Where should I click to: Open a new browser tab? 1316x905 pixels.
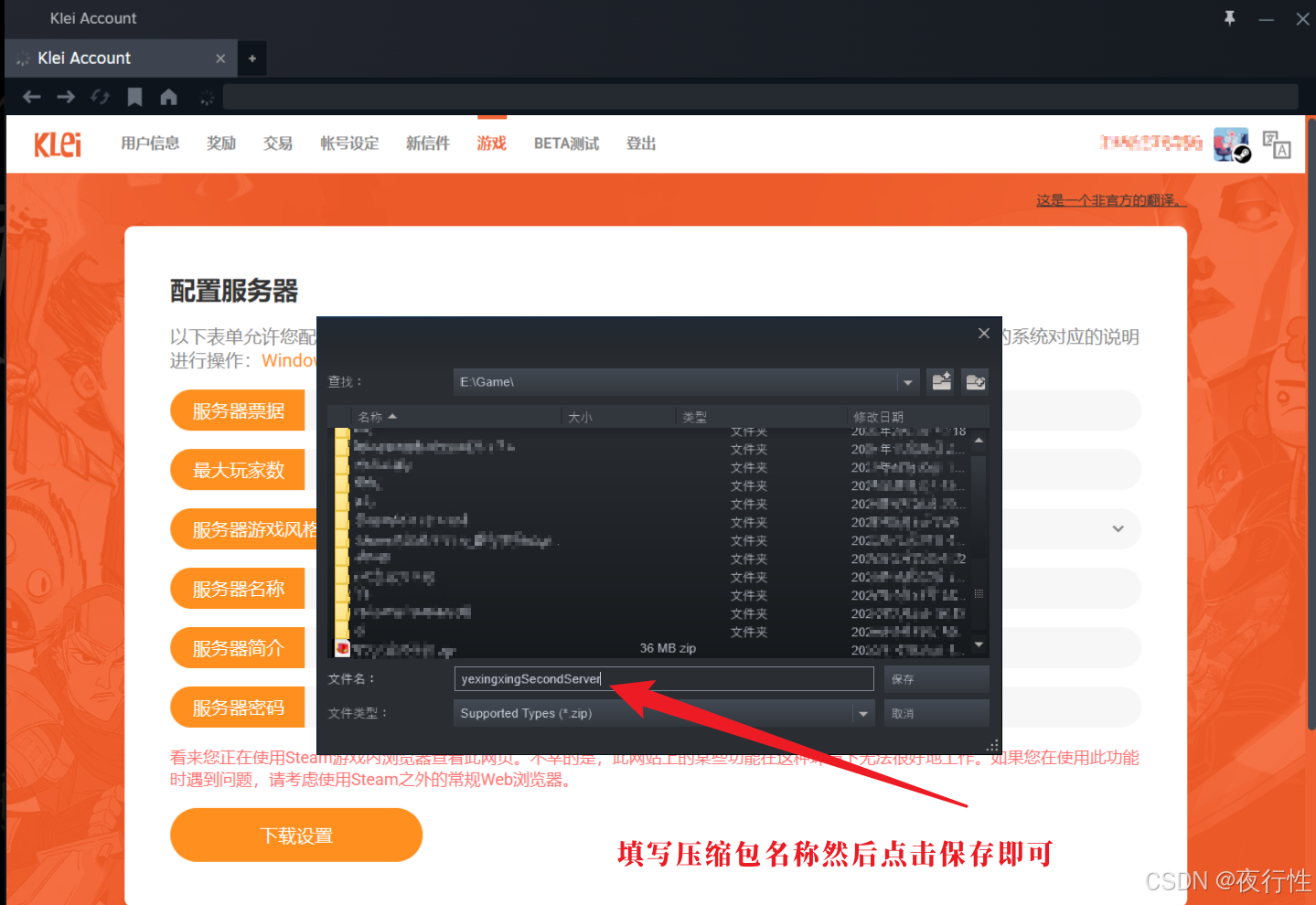[x=252, y=59]
